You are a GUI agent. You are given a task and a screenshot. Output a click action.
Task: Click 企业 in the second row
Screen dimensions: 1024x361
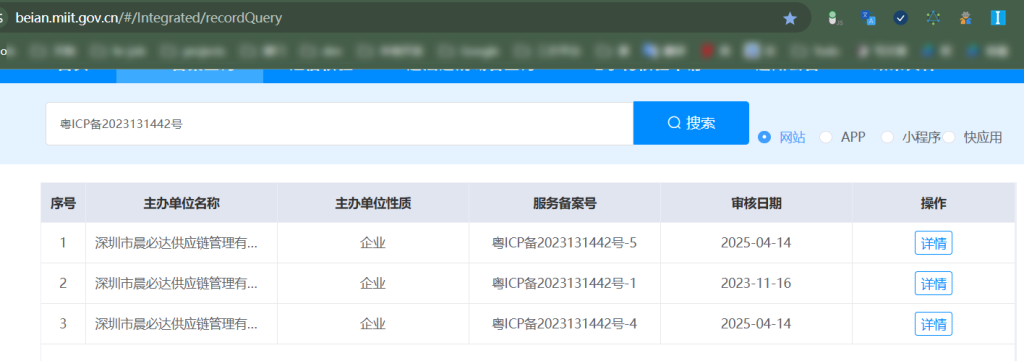point(373,283)
